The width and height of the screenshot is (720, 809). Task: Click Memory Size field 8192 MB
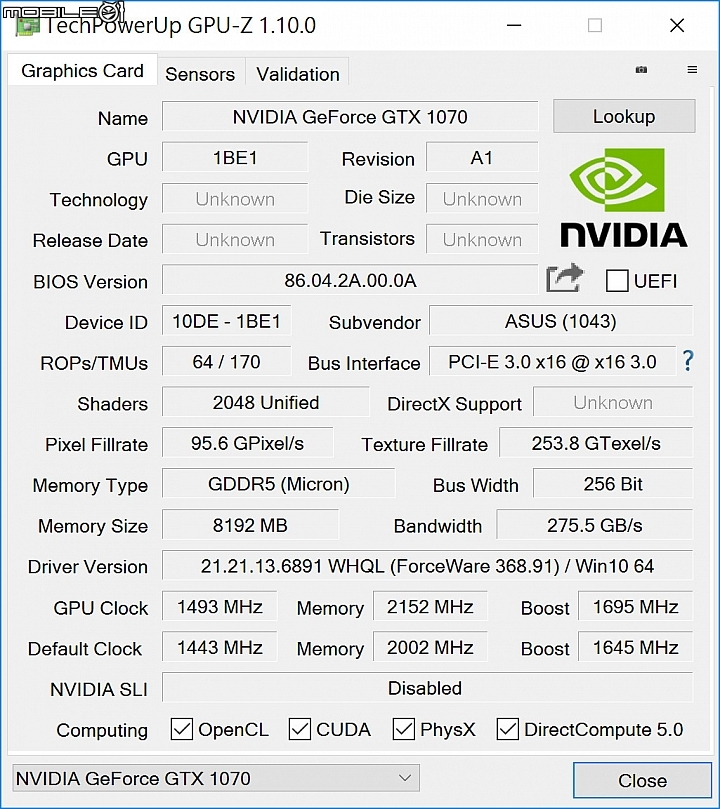pos(250,525)
